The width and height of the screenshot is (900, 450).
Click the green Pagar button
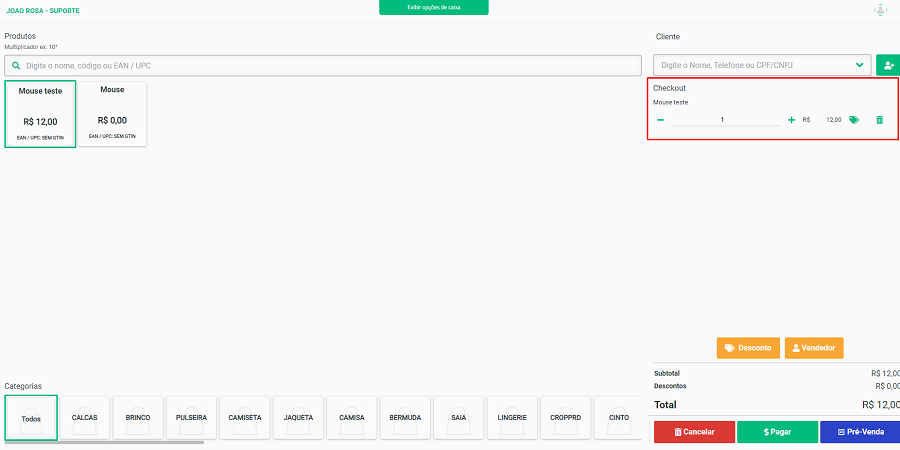[x=777, y=432]
